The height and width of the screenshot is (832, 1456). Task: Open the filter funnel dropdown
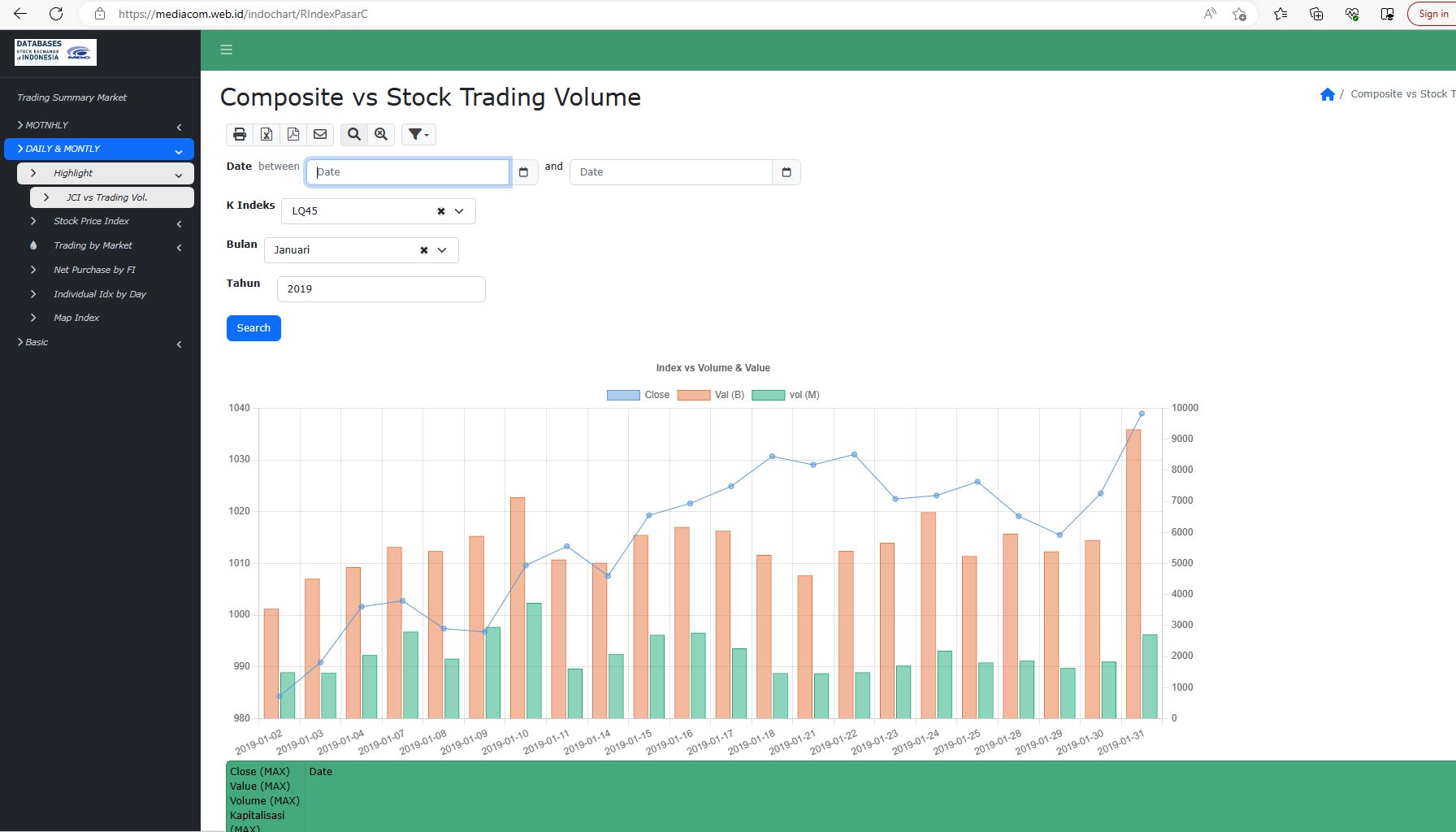pos(418,134)
